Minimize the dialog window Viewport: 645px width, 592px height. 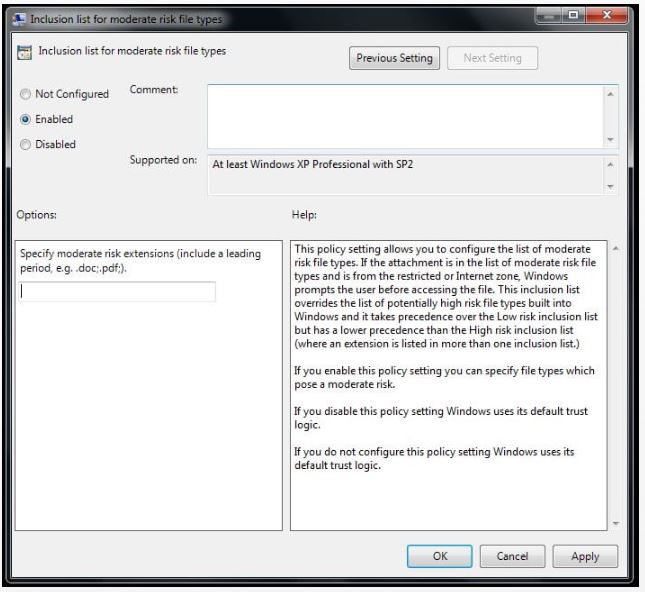(549, 15)
